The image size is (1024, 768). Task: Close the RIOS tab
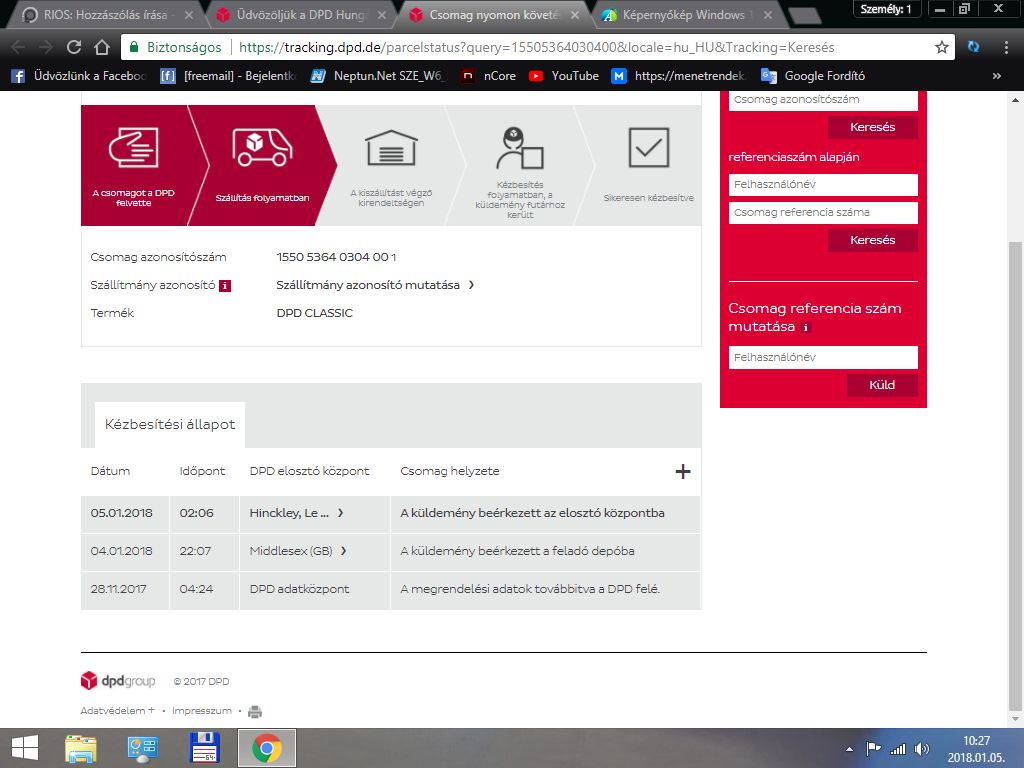click(188, 14)
